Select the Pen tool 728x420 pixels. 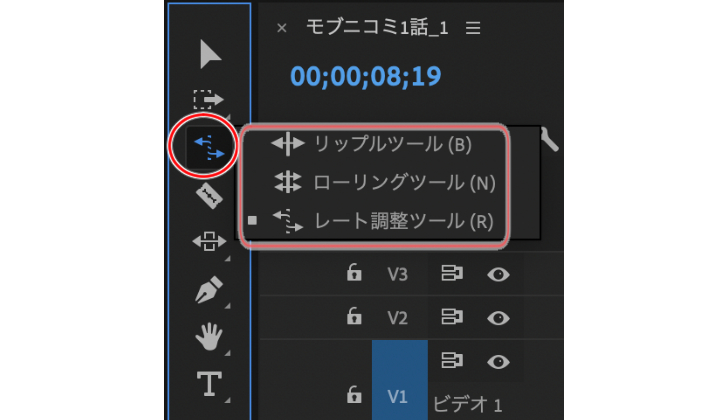pos(209,290)
